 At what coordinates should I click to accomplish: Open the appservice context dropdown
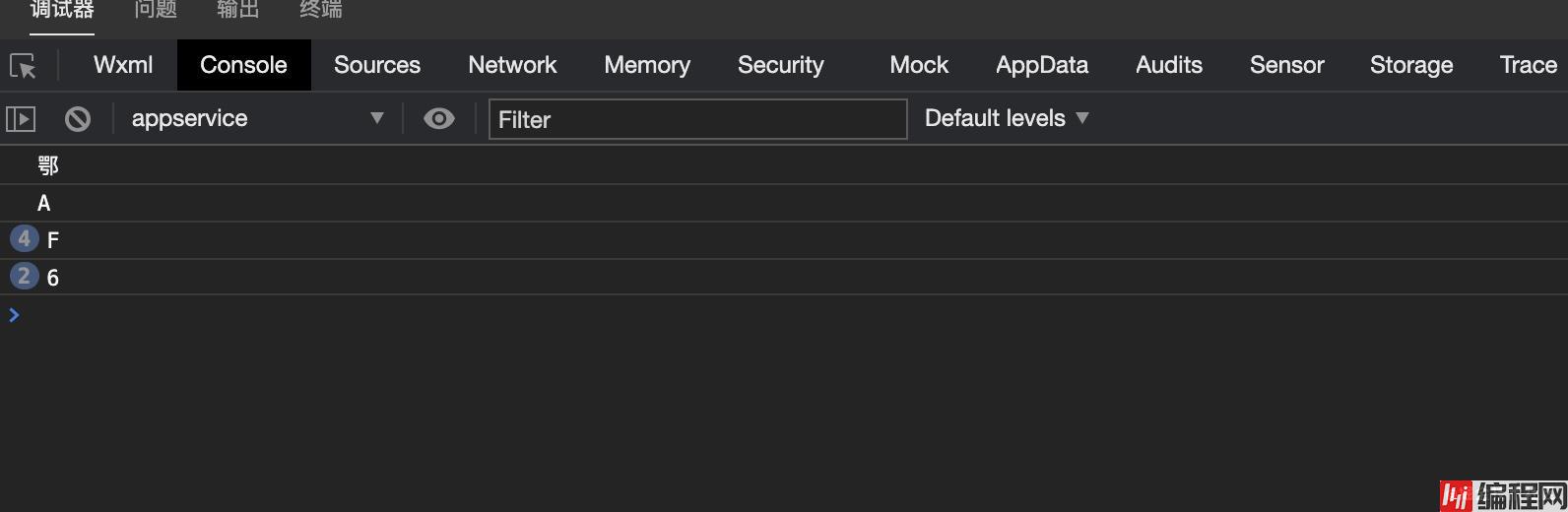tap(256, 119)
